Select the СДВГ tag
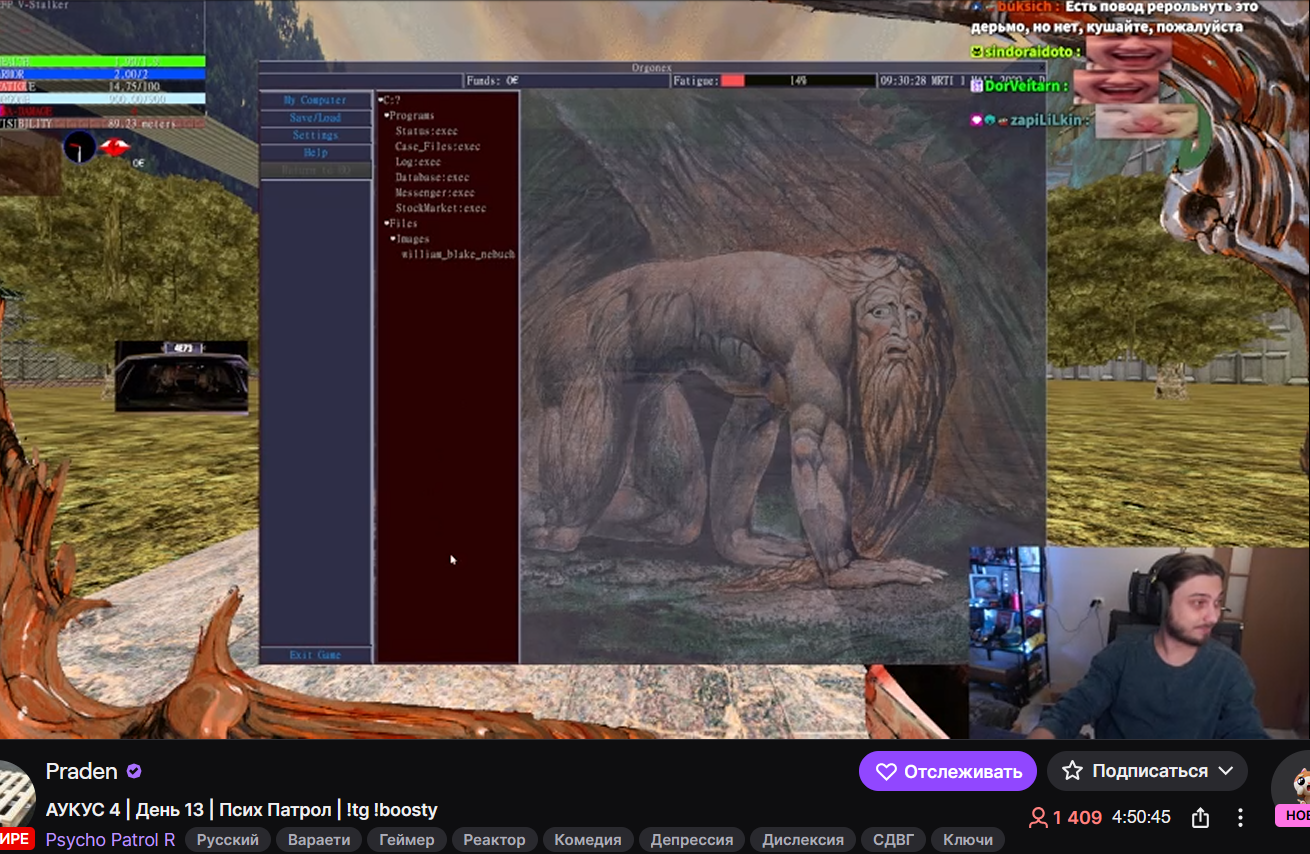This screenshot has height=854, width=1310. pyautogui.click(x=893, y=840)
